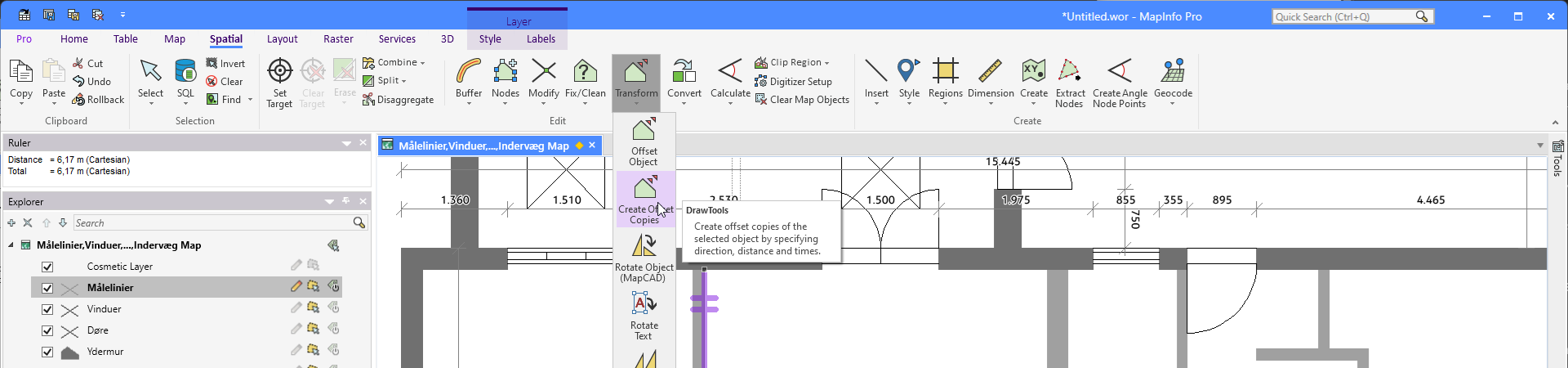Open the Modify tool
1568x368 pixels.
coord(544,79)
